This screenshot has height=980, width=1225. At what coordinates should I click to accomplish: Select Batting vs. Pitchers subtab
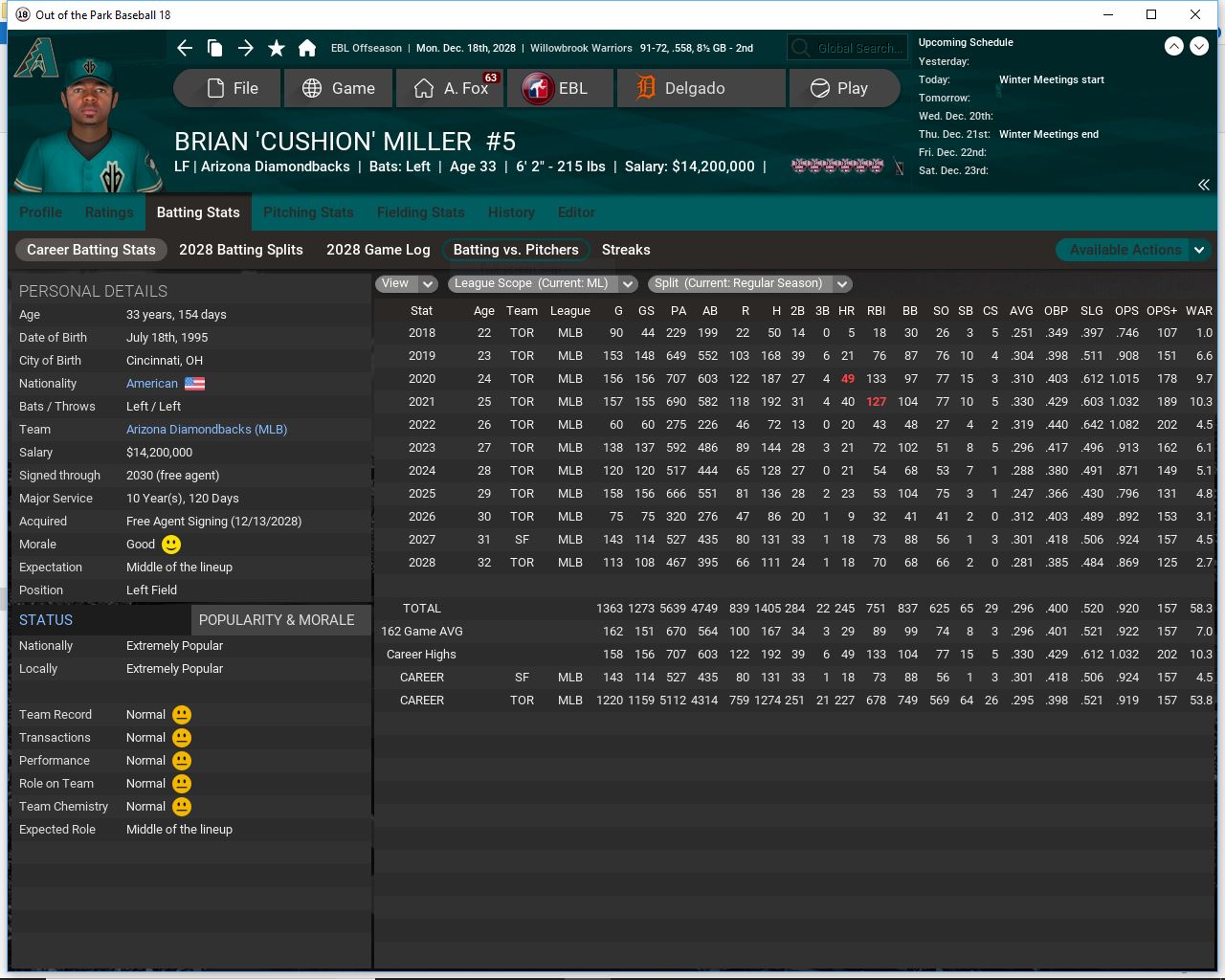point(516,250)
